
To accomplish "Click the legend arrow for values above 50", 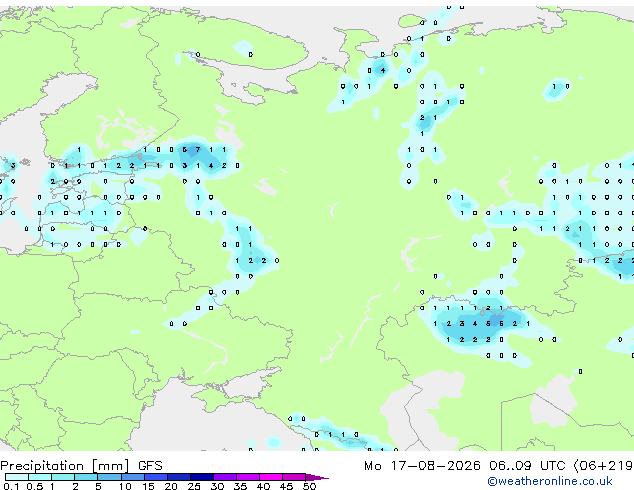I will click(317, 478).
